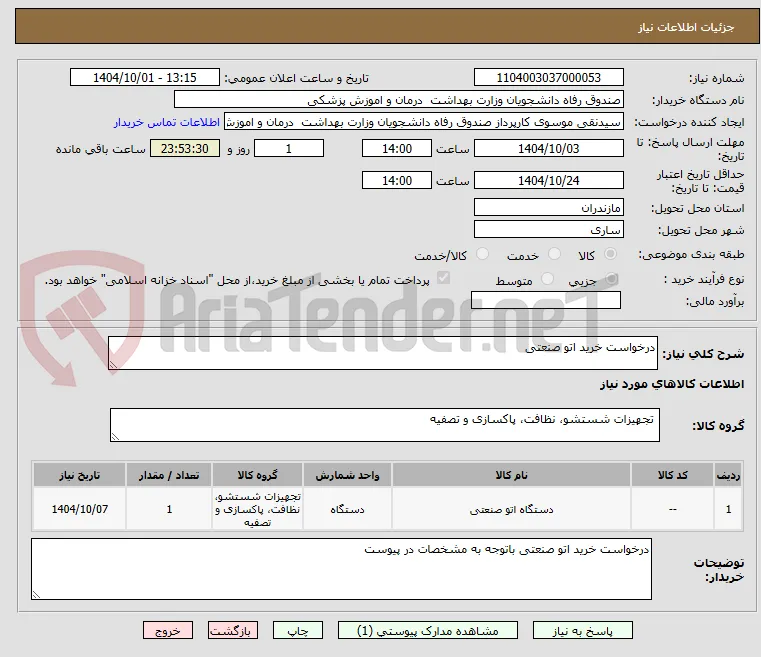Image resolution: width=761 pixels, height=657 pixels.
Task: Click the تاریخ نیاز column header
Action: [80, 475]
